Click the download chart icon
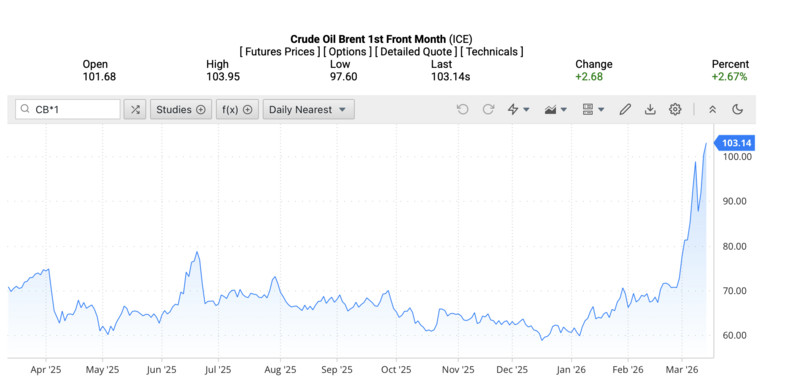The image size is (800, 376). coord(650,109)
